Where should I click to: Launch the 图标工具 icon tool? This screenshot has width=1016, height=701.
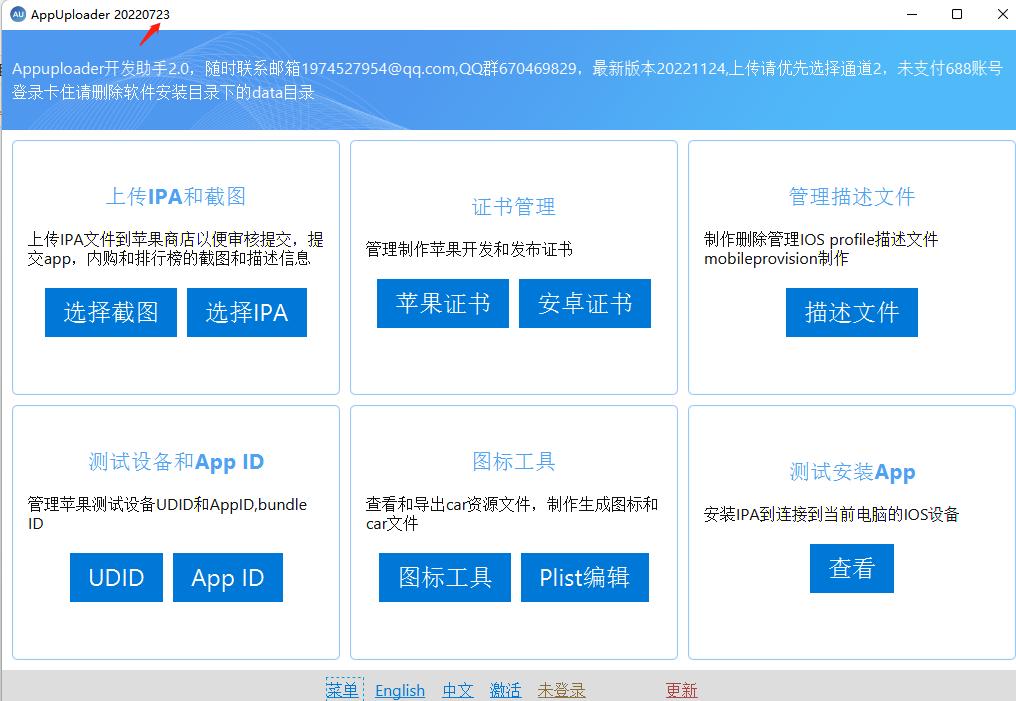point(444,577)
